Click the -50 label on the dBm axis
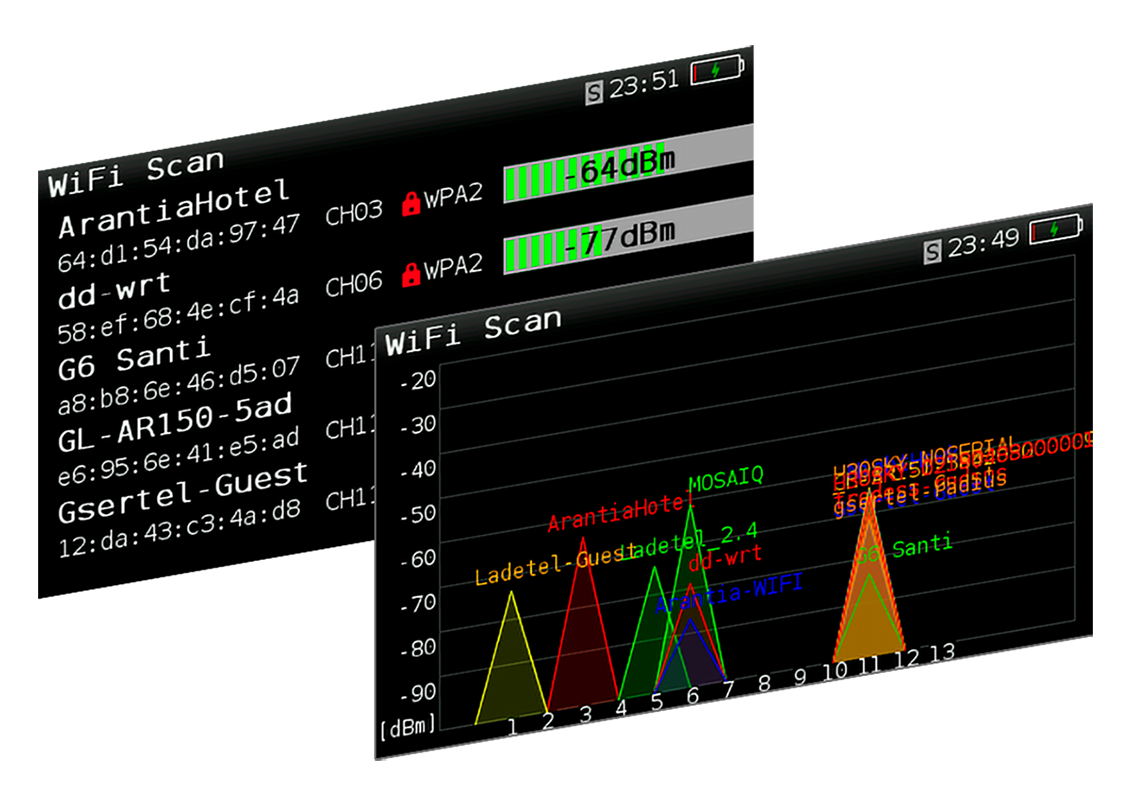 pos(418,514)
